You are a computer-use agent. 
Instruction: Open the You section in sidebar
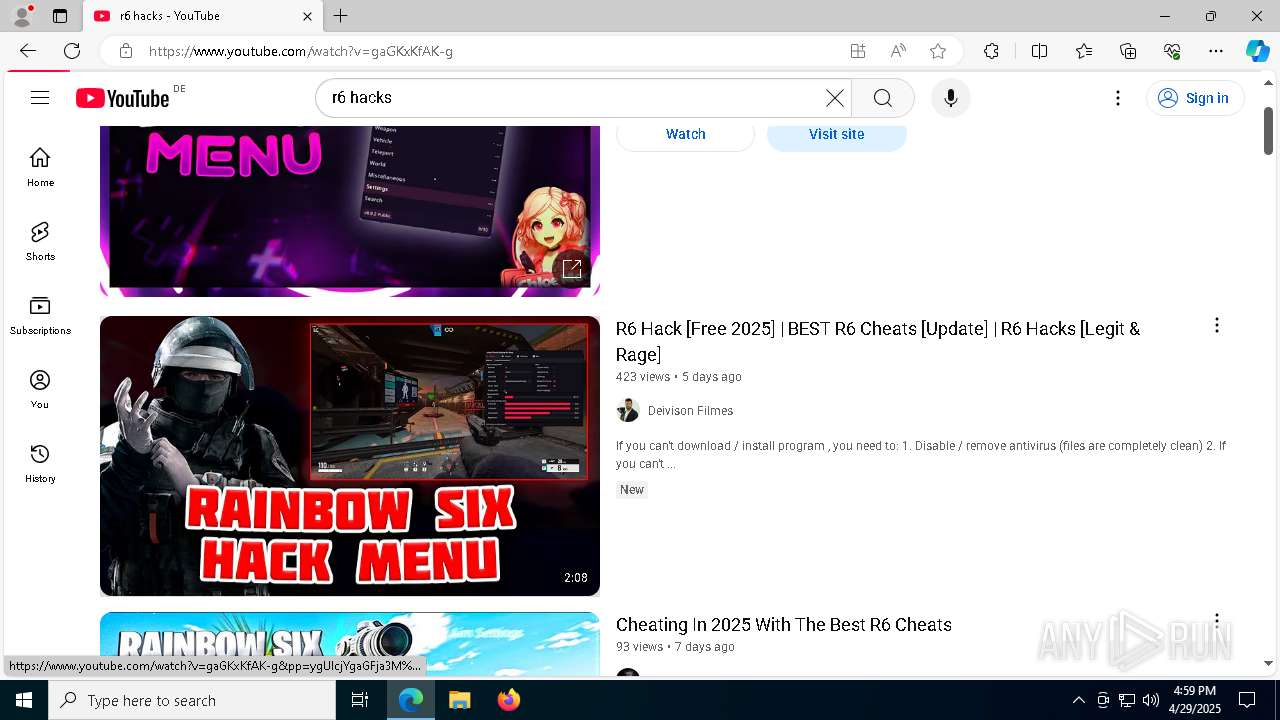point(40,389)
